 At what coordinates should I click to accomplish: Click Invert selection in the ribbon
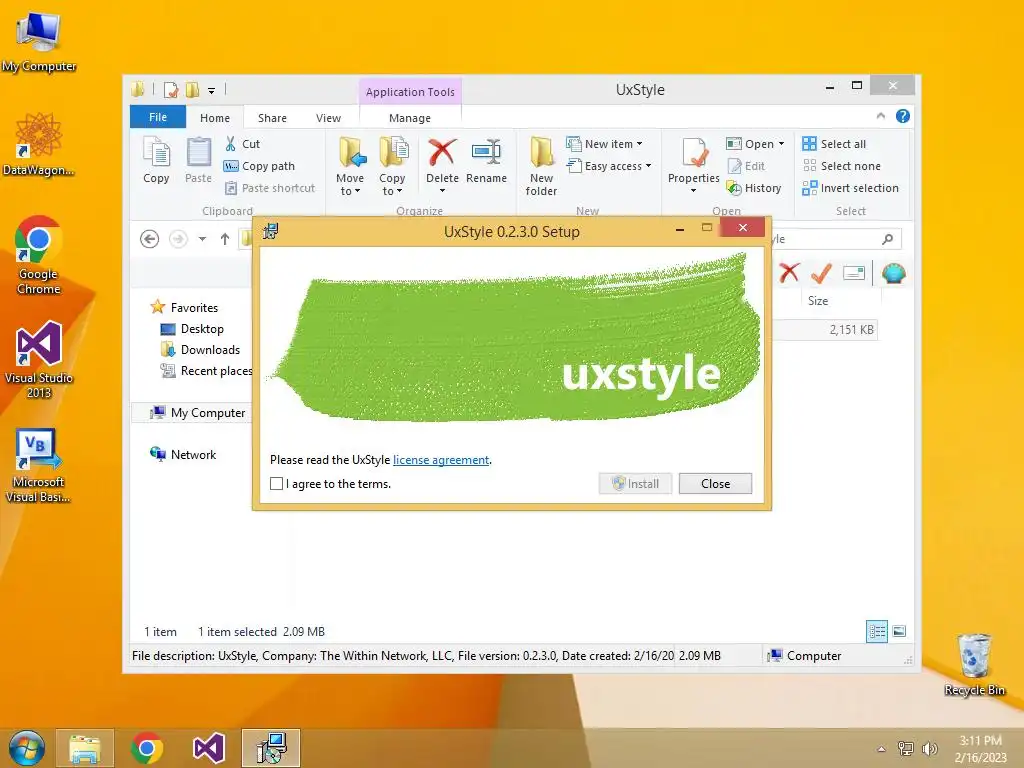850,188
